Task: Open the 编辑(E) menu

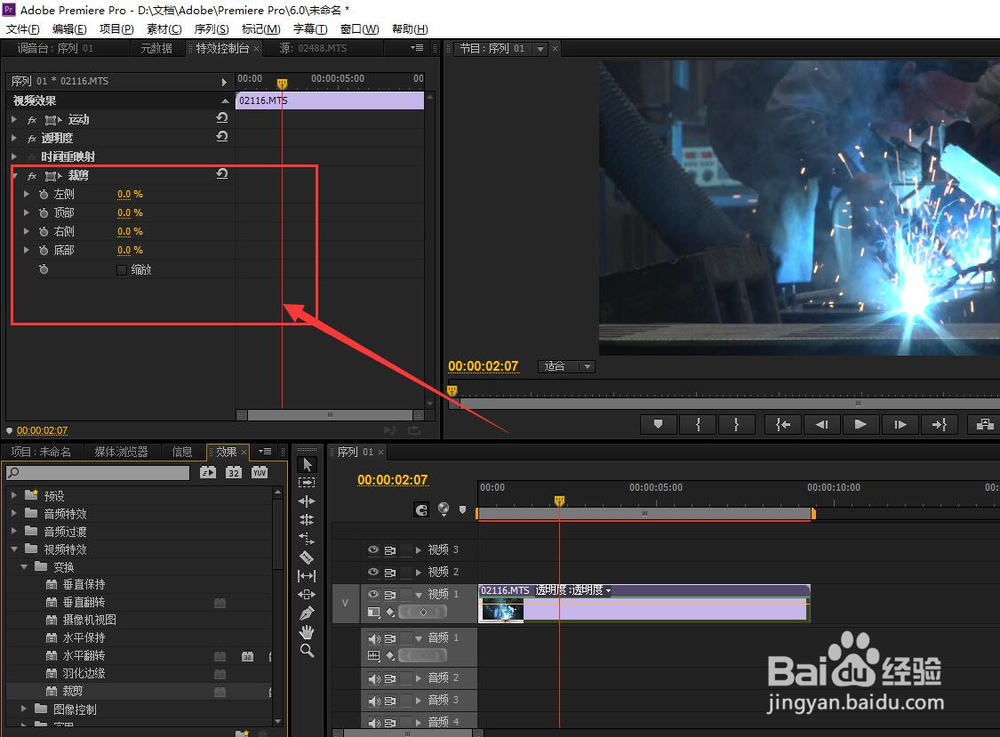Action: click(70, 29)
